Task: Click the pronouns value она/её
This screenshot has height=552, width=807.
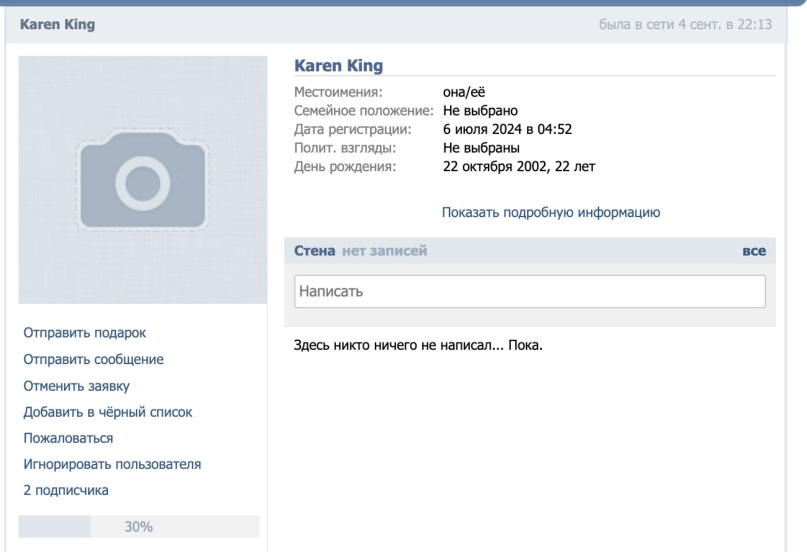Action: 464,92
